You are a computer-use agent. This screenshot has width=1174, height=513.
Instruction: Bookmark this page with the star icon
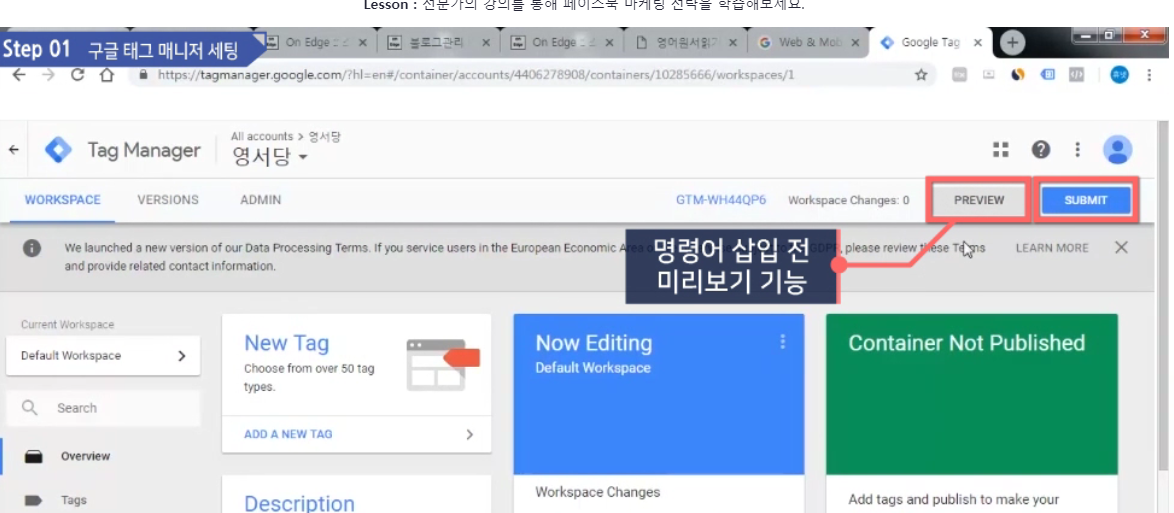tap(921, 75)
